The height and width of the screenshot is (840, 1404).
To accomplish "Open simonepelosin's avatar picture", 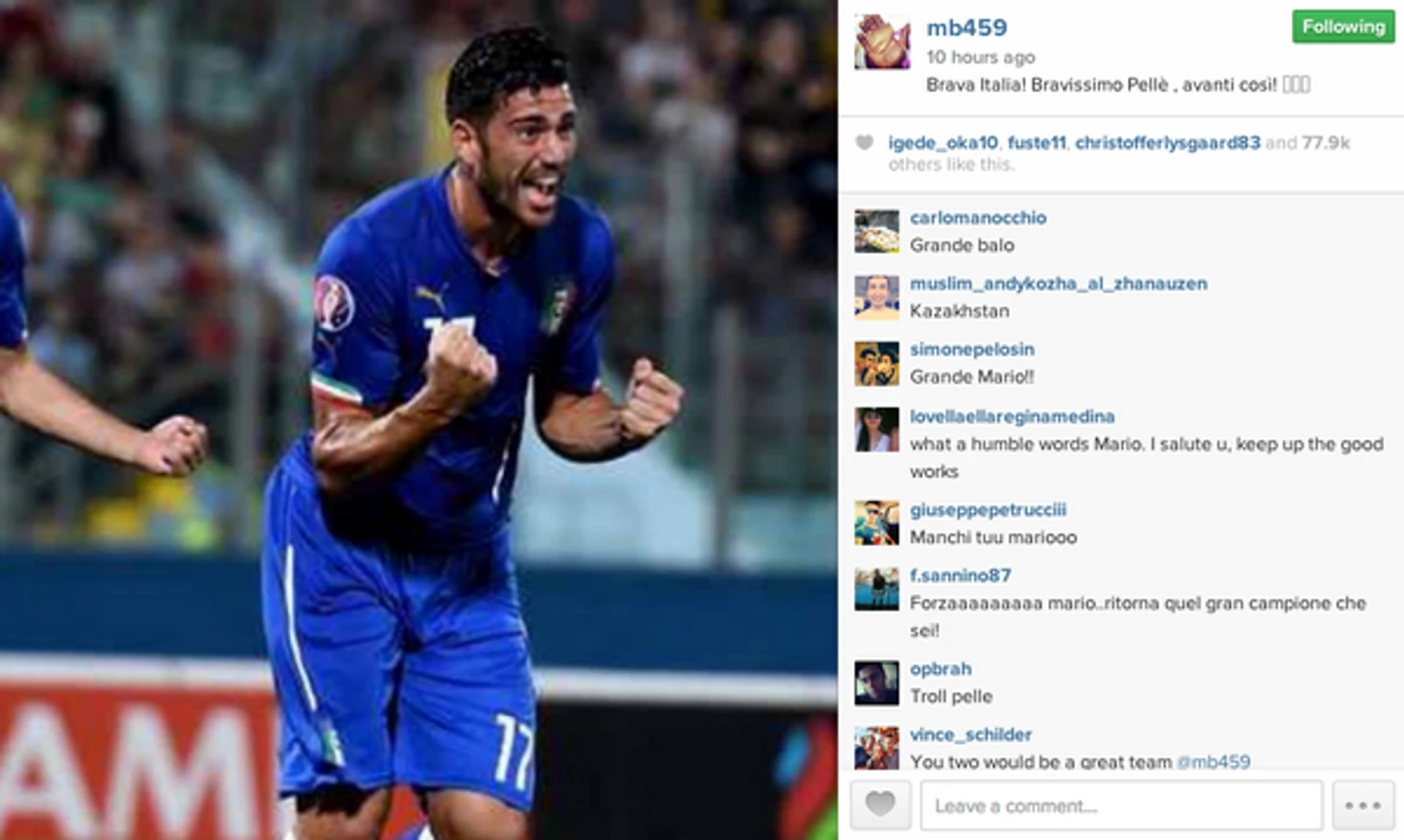I will point(876,363).
